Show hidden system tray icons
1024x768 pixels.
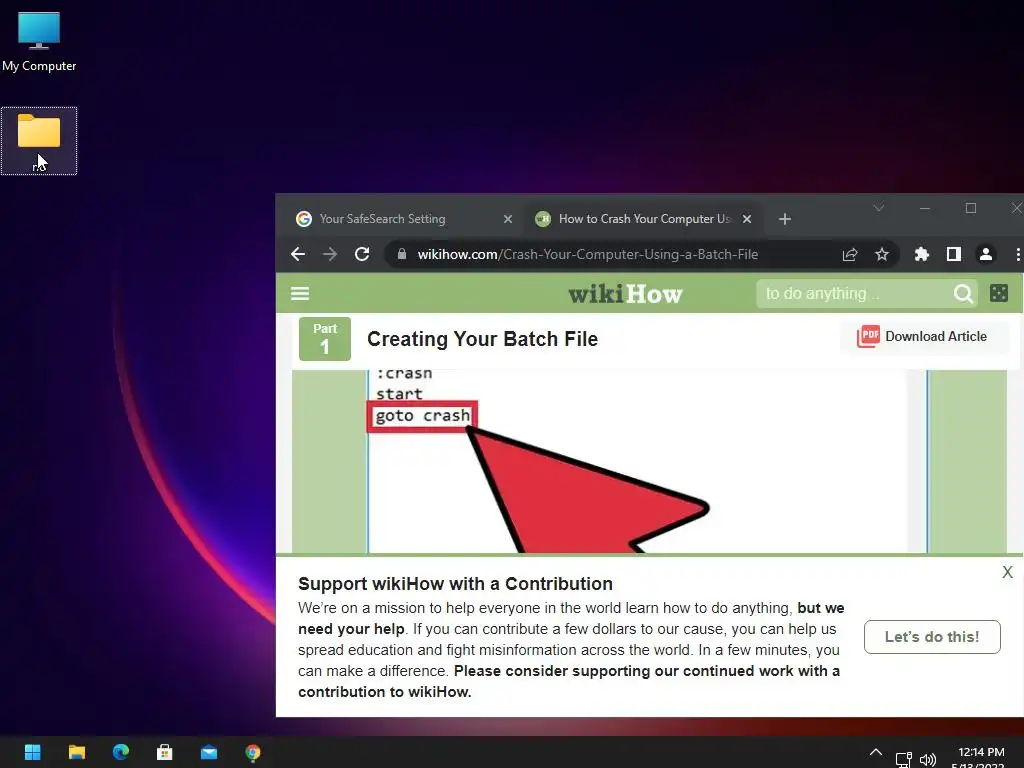pyautogui.click(x=876, y=752)
